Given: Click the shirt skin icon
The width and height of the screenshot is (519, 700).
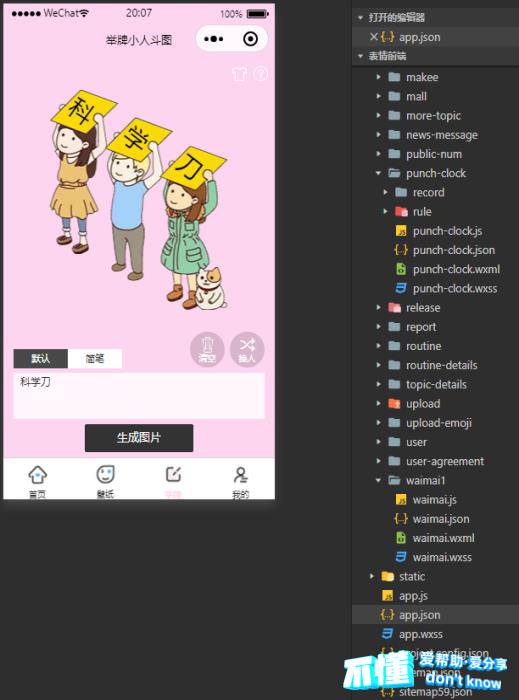Looking at the screenshot, I should click(x=240, y=74).
